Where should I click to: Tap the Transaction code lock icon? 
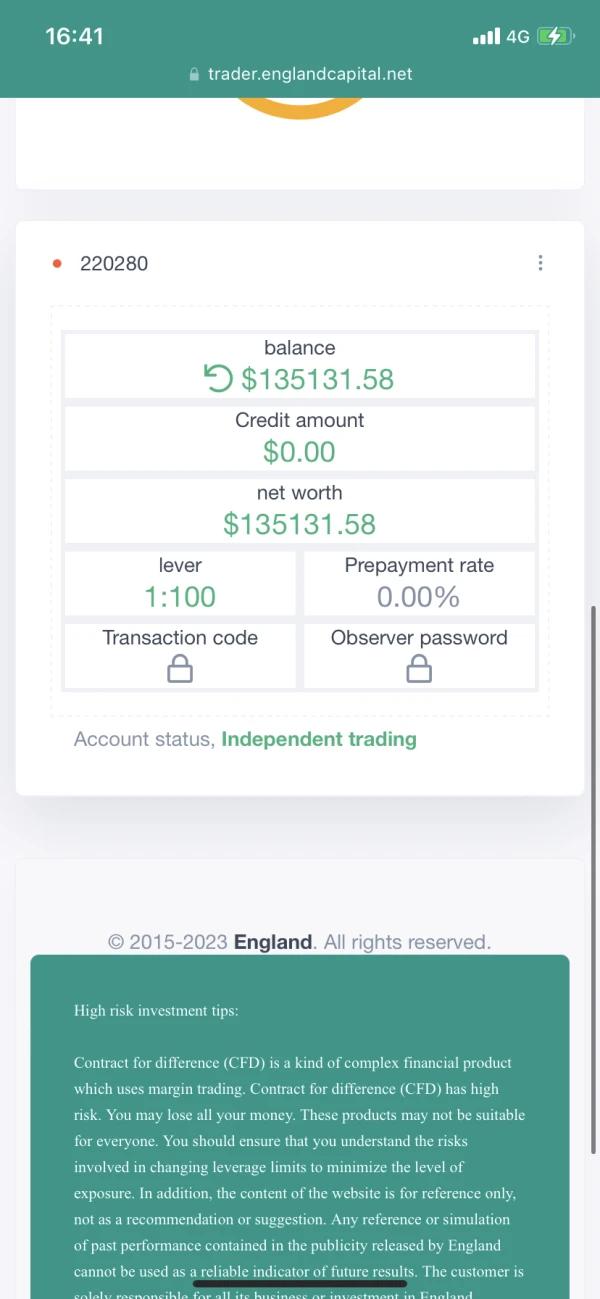pyautogui.click(x=180, y=669)
